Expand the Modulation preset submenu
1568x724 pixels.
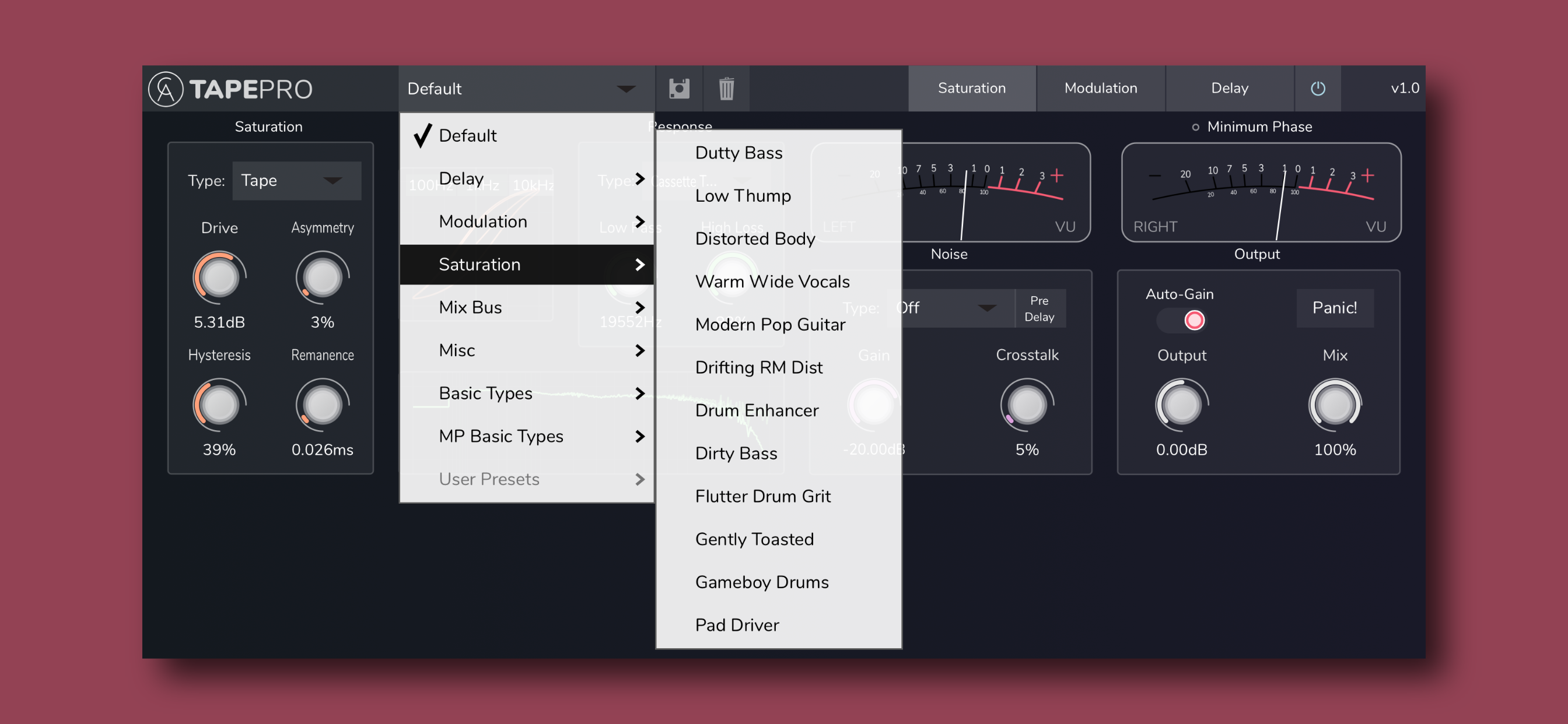tap(527, 222)
